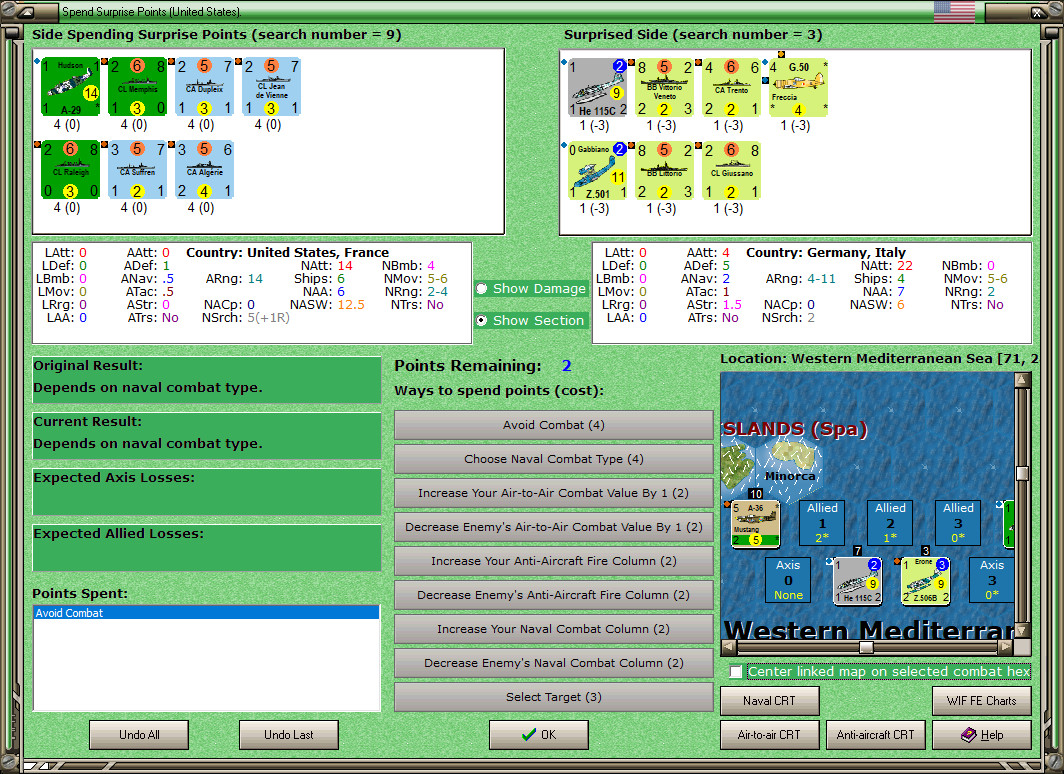Select the CL Jean de Vienne counter

tap(271, 86)
